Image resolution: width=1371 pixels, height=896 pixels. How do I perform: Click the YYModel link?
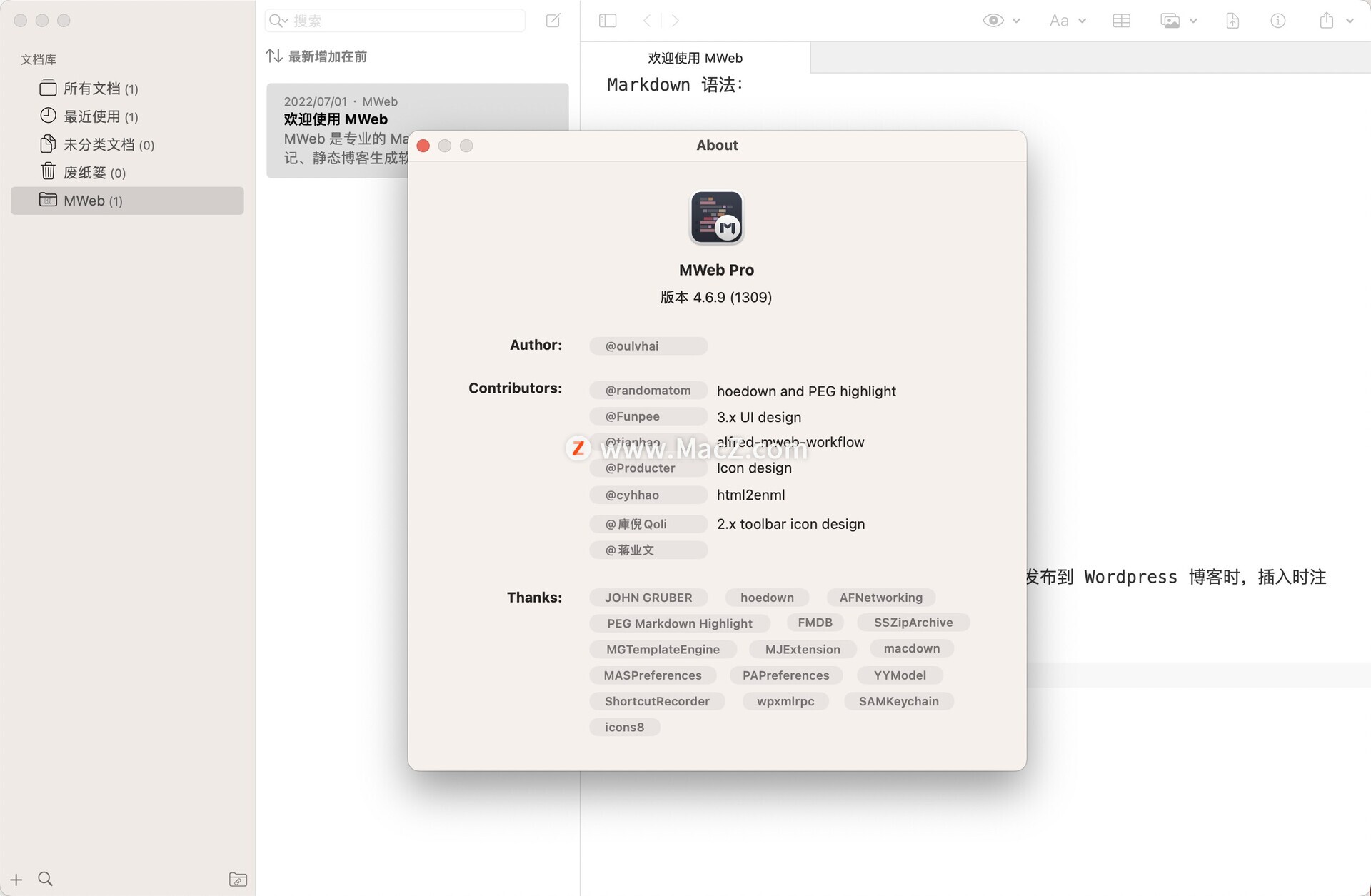(x=900, y=675)
